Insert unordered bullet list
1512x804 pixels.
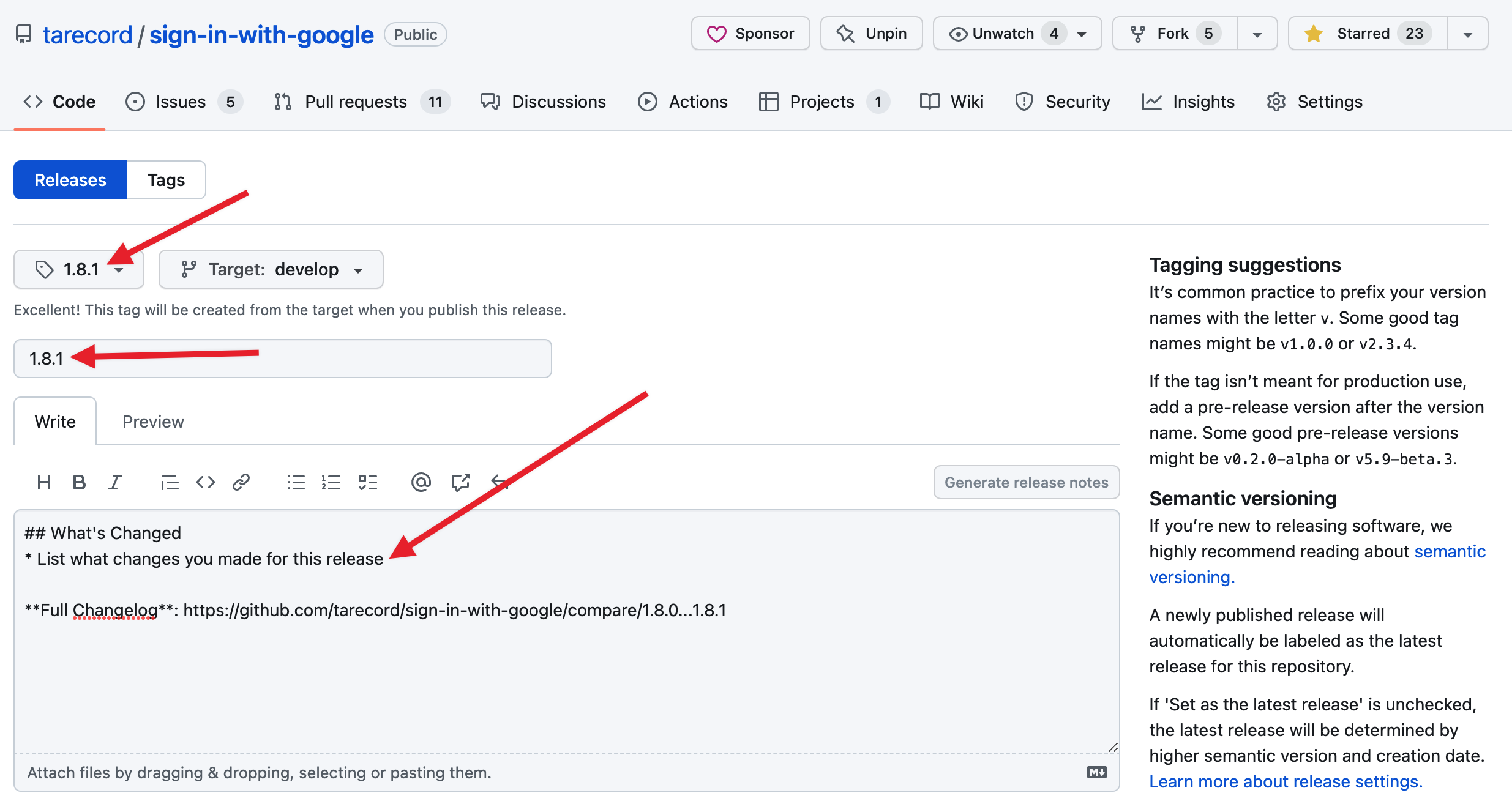click(296, 483)
